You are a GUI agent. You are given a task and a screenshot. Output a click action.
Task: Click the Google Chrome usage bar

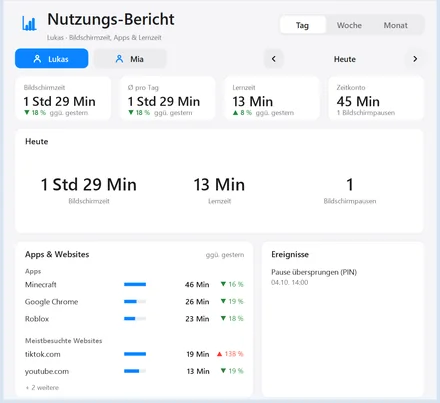click(135, 302)
